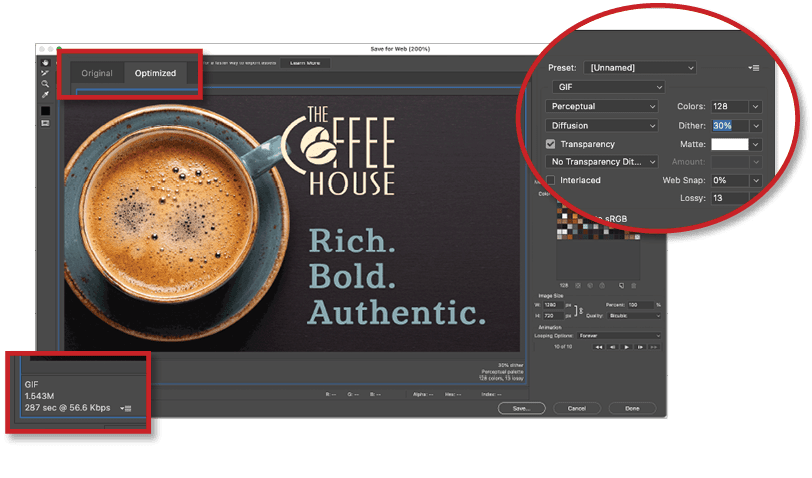812x478 pixels.
Task: Open the GIF file format dropdown
Action: (608, 87)
